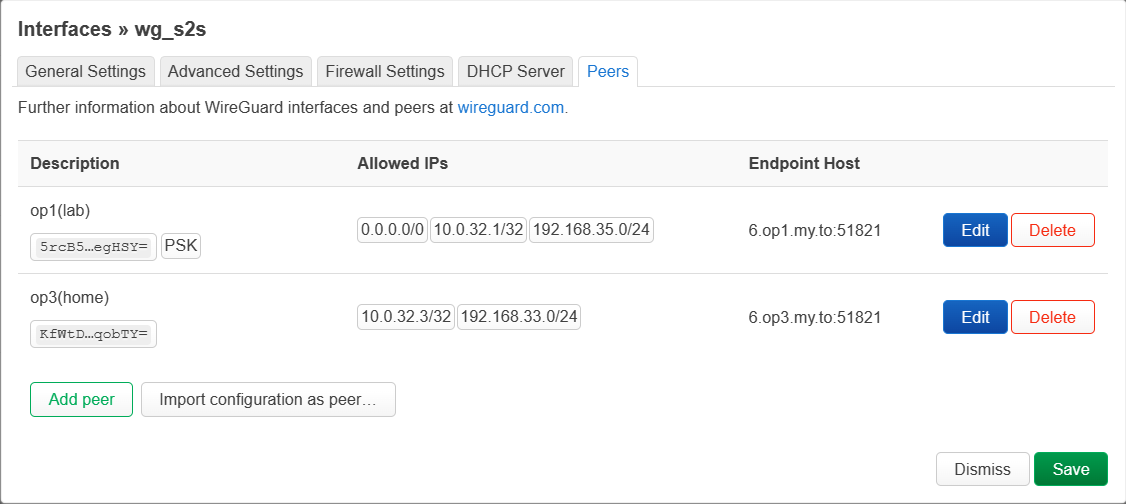
Task: Click the 10.0.32.1/32 allowed IP badge
Action: (479, 230)
